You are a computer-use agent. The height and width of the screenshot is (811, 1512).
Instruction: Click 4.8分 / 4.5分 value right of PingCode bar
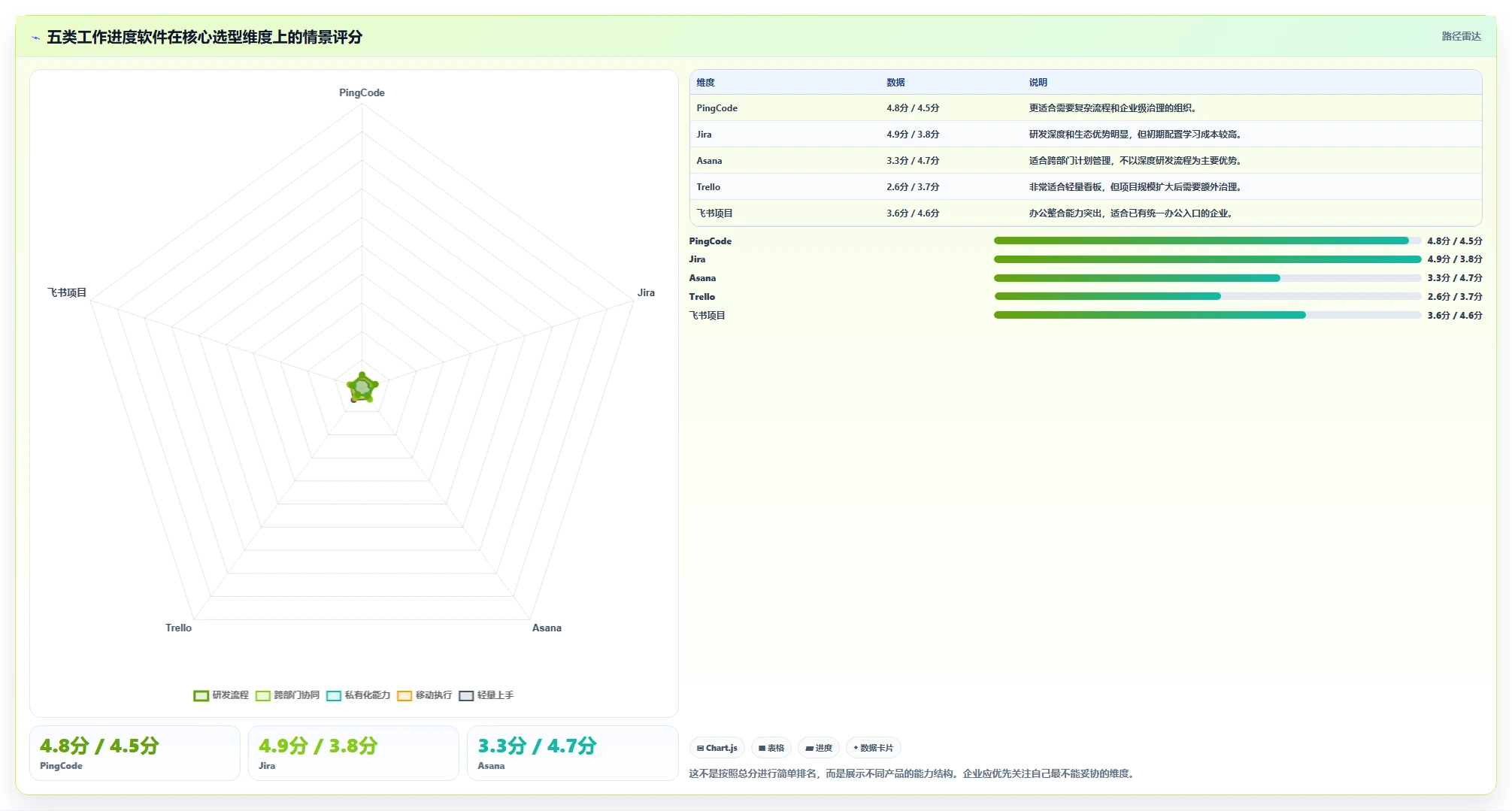1455,241
